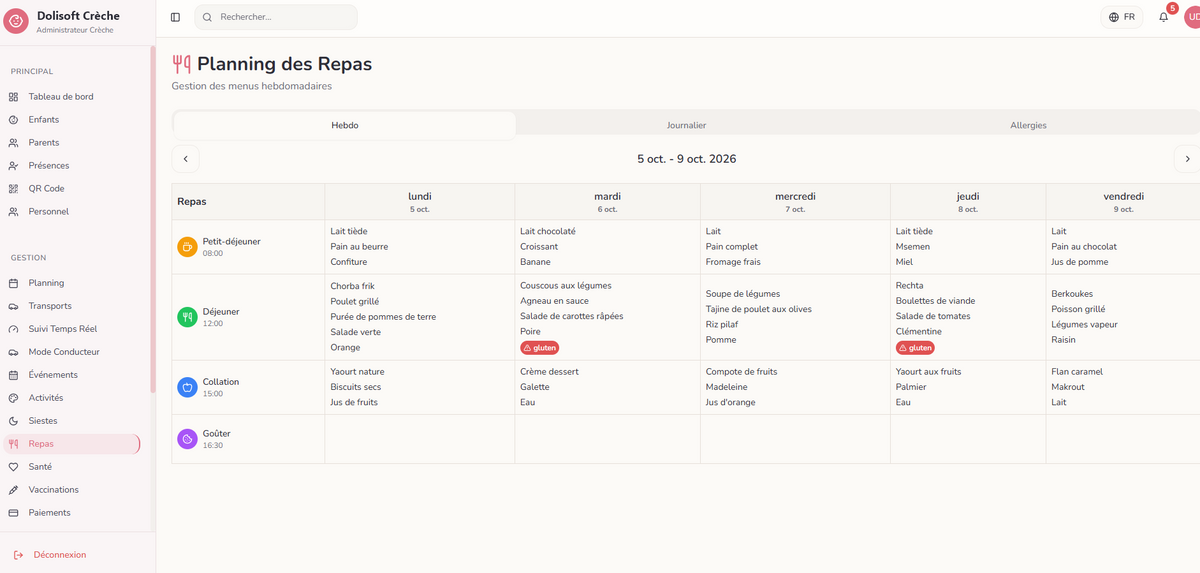Select the Hebdo tab
This screenshot has height=573, width=1200.
click(345, 125)
